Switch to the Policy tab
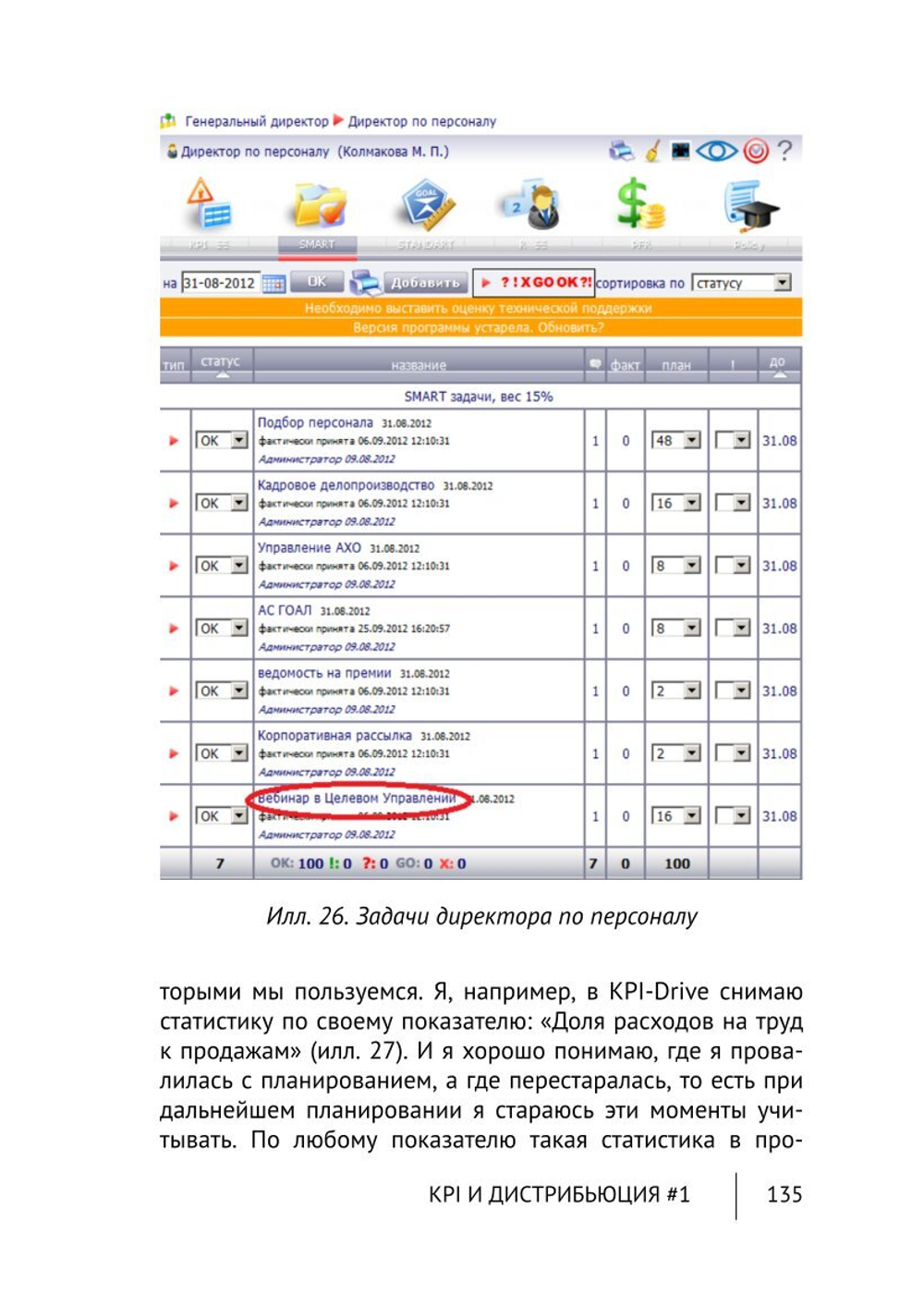Screen dimensions: 924x1307 (x=748, y=245)
